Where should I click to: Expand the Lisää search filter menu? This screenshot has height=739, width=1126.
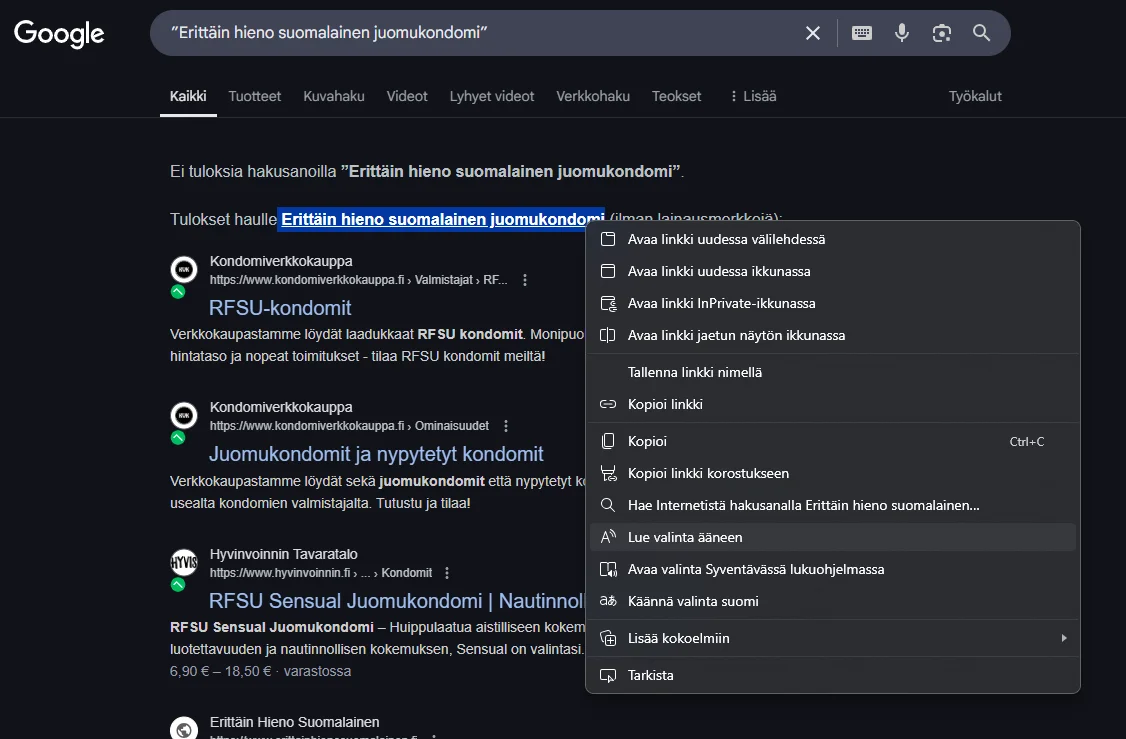[752, 96]
